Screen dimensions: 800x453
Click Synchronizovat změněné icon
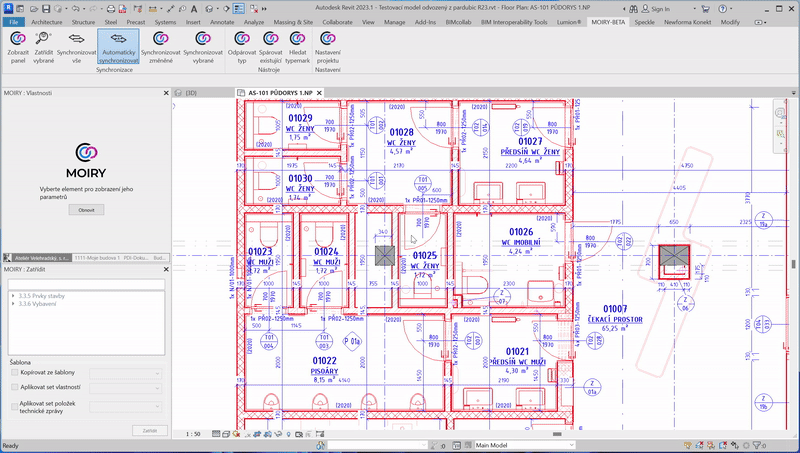click(161, 45)
